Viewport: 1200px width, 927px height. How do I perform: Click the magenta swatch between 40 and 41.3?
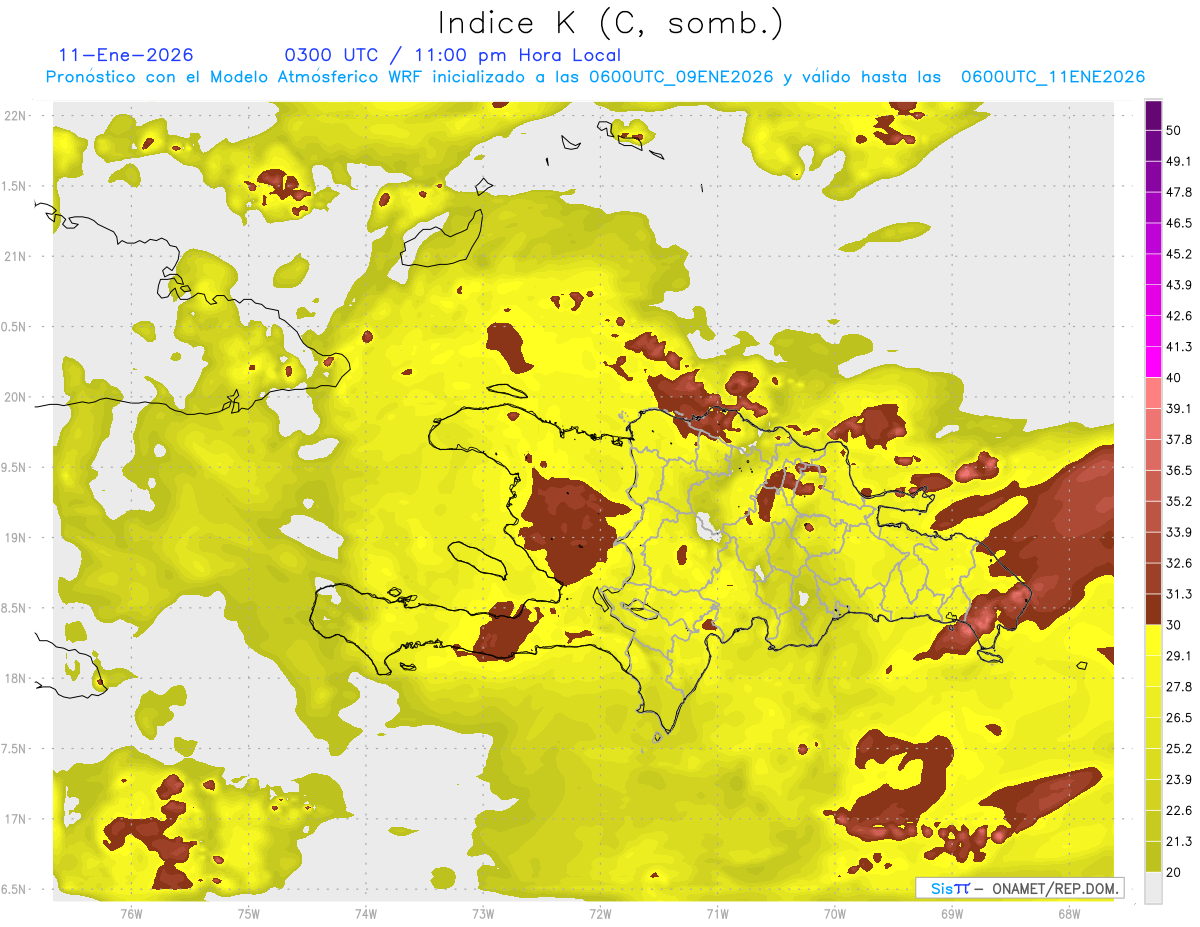(1153, 363)
